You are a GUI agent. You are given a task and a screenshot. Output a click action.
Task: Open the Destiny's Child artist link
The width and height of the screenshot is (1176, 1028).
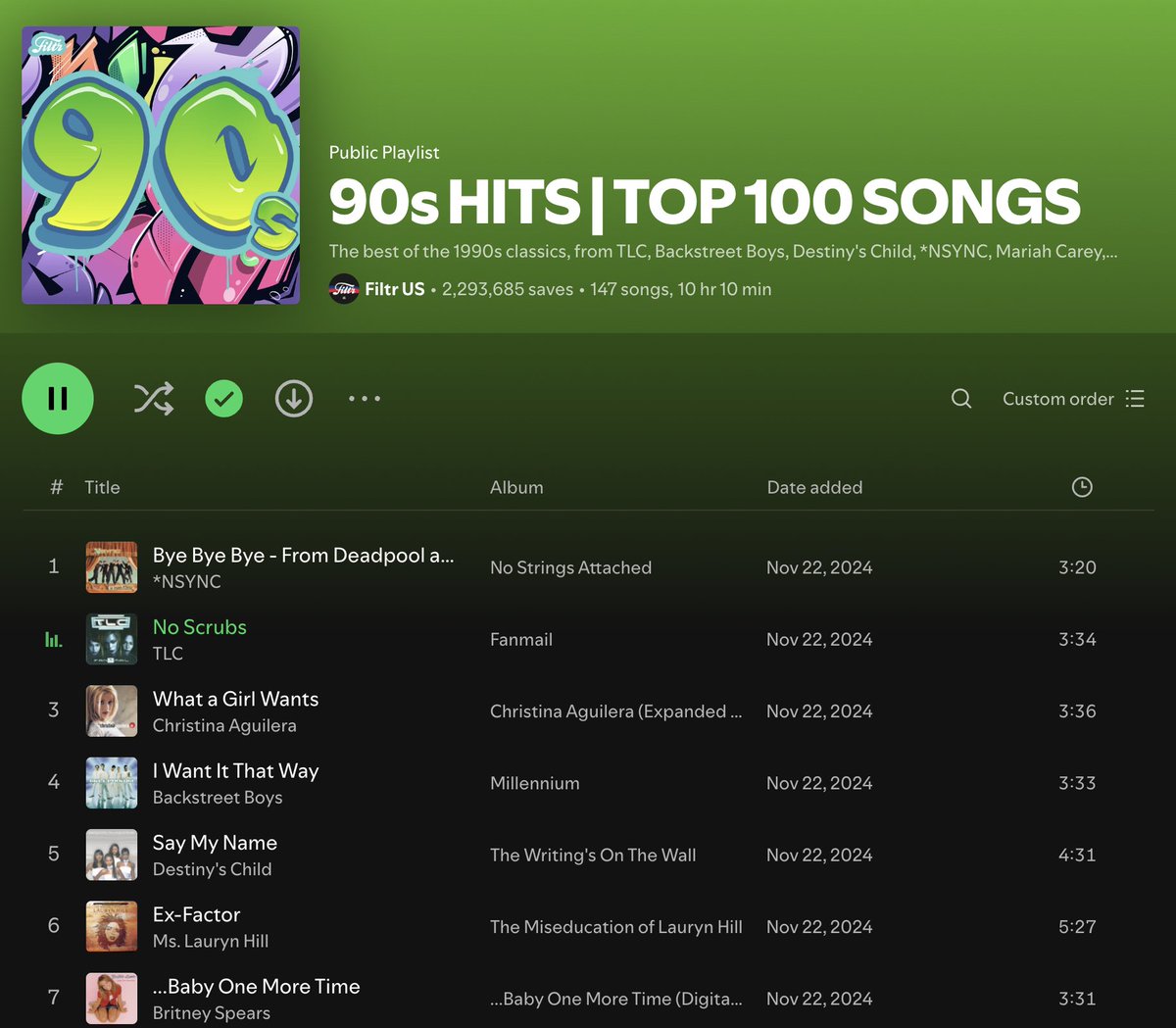[213, 869]
